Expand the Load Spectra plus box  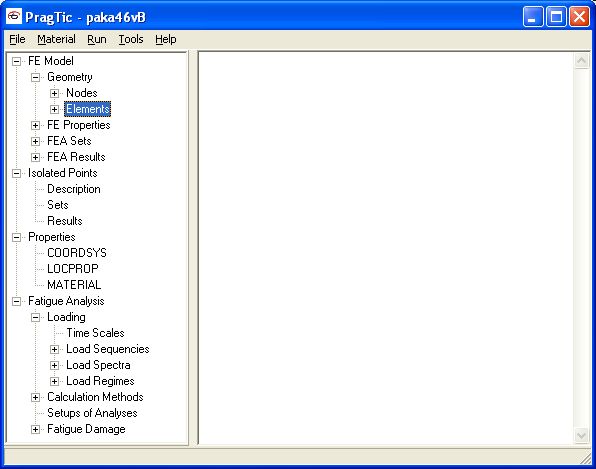coord(54,365)
